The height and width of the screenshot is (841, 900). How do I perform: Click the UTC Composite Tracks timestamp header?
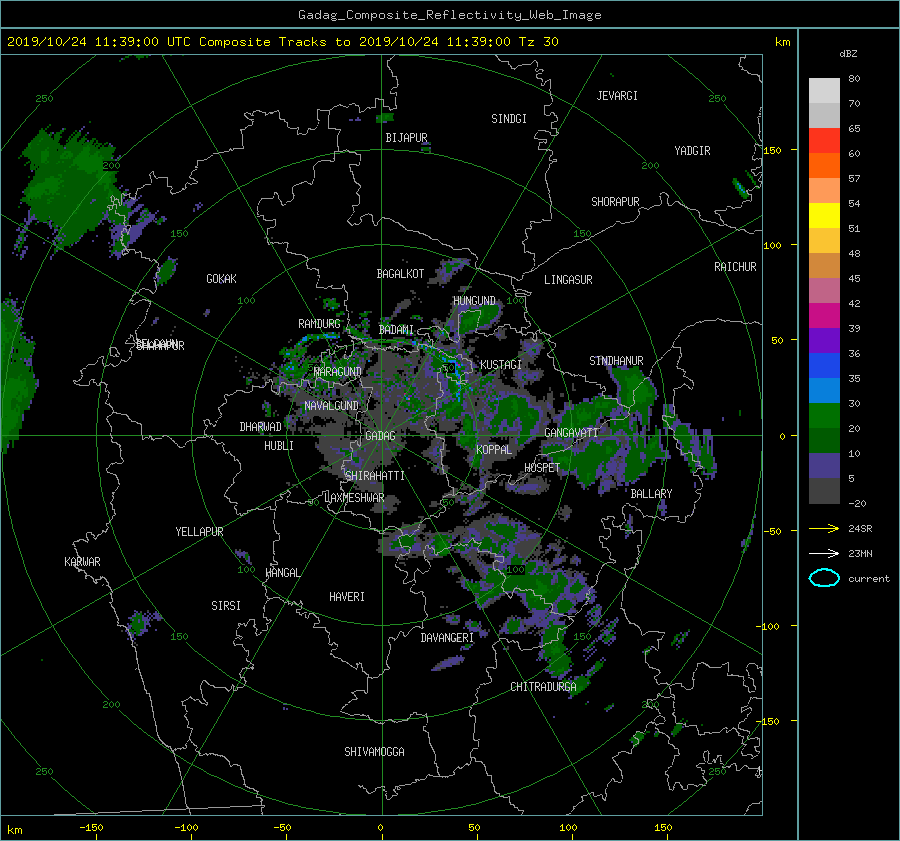[x=282, y=42]
